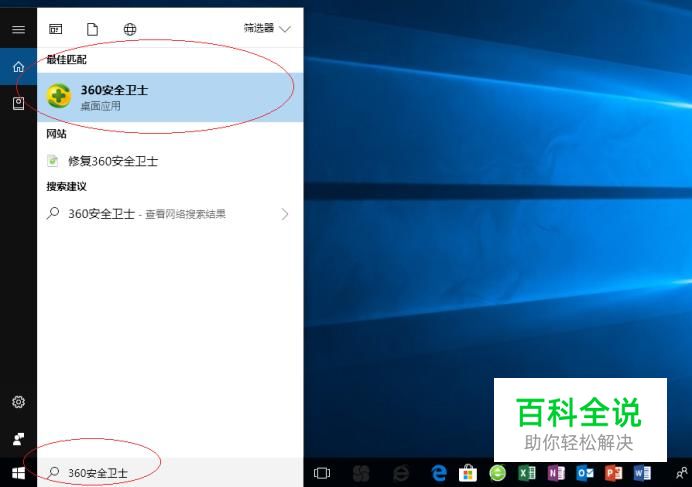
Task: Click the greyed Internet Explorer taskbar icon
Action: 400,473
